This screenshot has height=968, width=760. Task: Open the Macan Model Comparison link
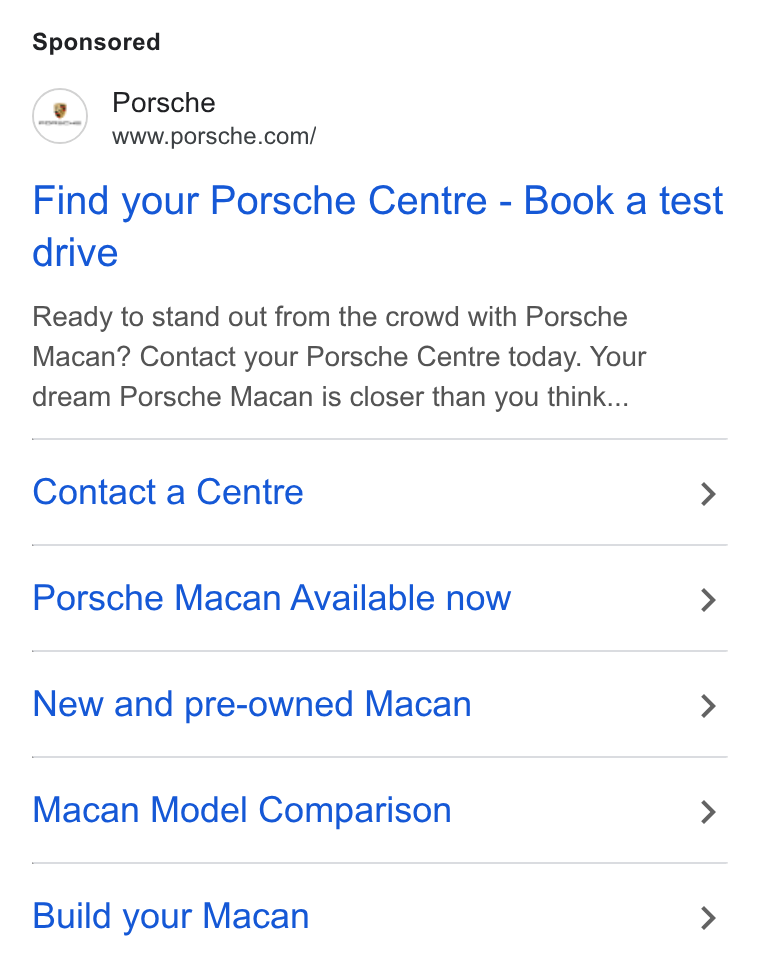tap(242, 810)
